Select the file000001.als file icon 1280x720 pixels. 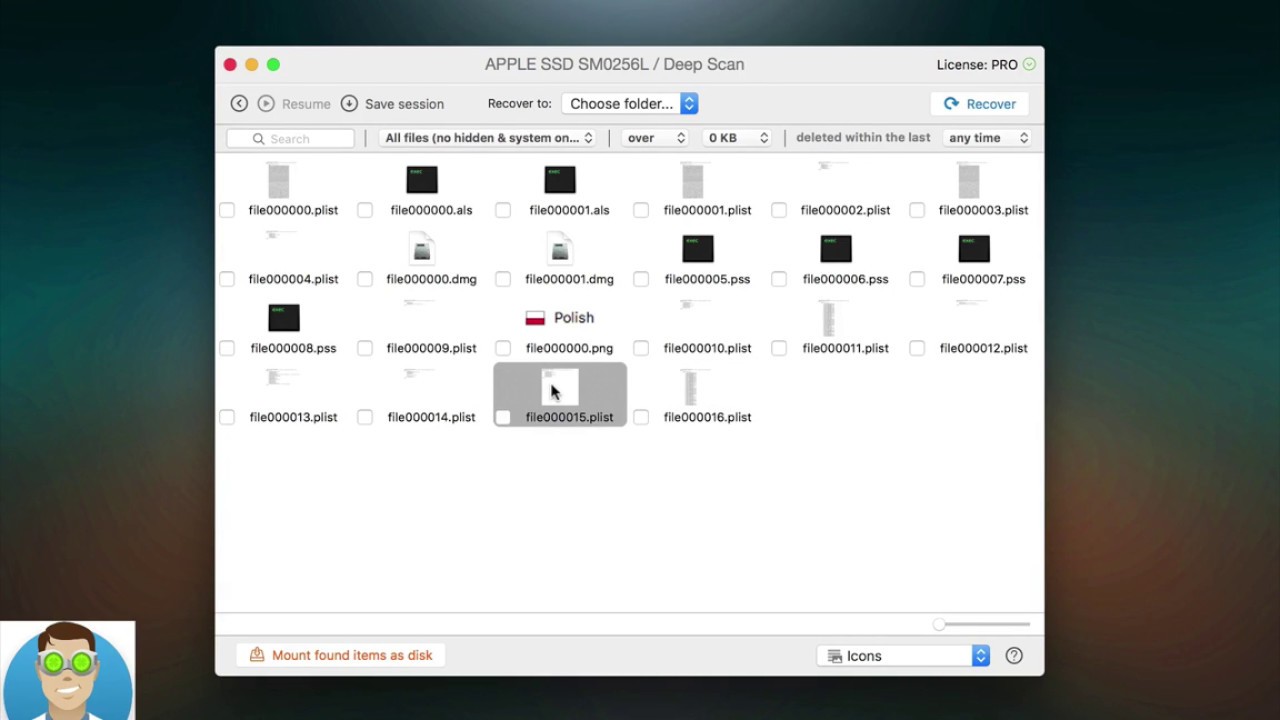[560, 180]
